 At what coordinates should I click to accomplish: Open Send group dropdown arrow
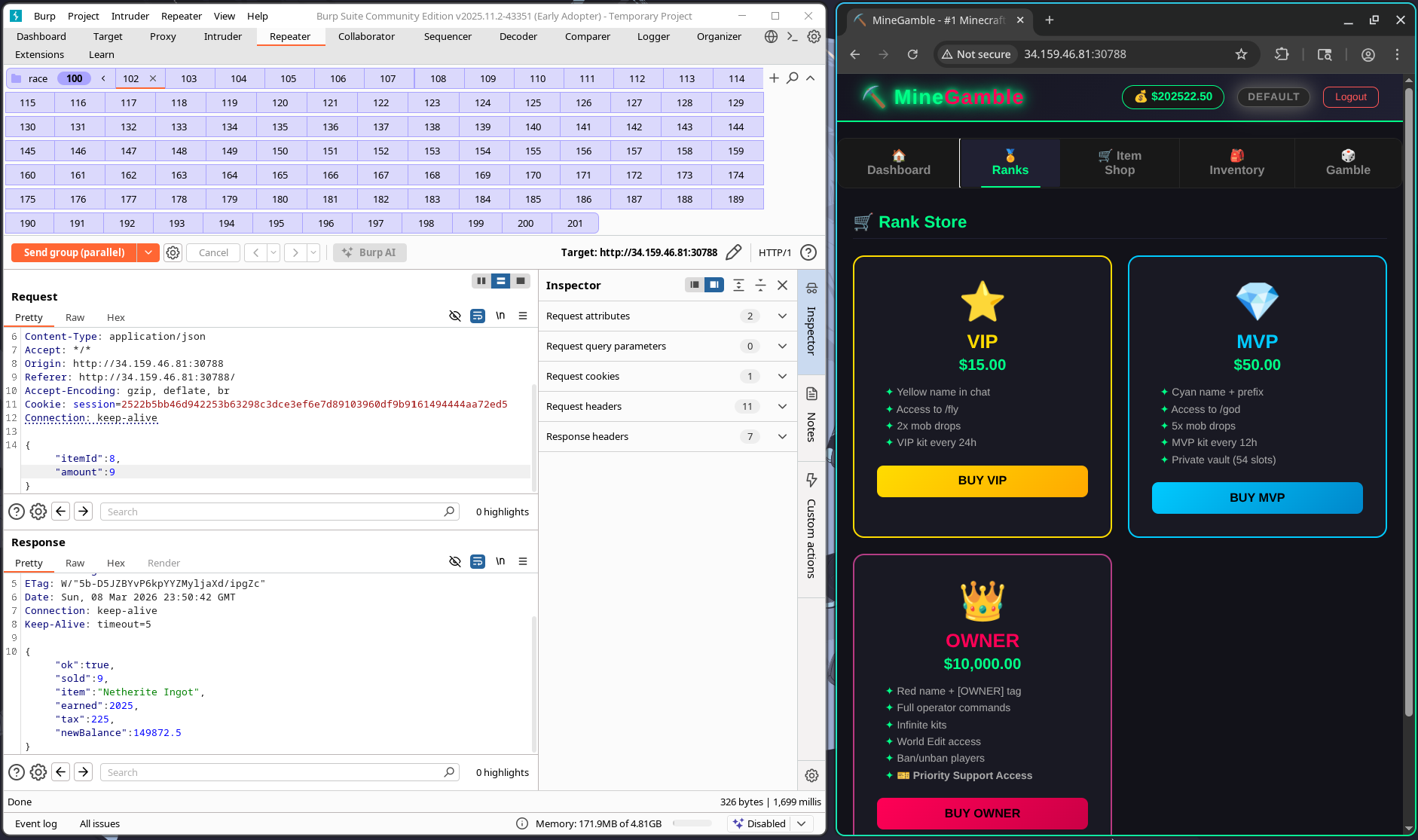[148, 252]
